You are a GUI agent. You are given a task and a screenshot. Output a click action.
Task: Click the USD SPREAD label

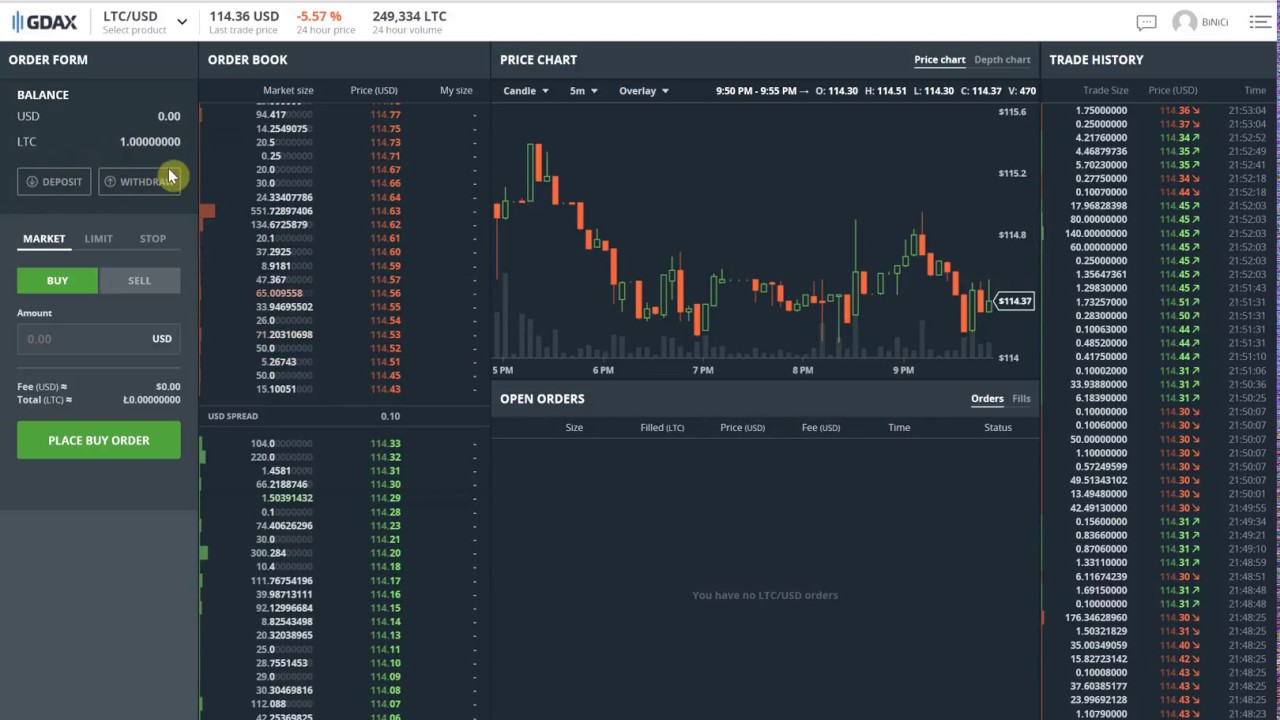[233, 416]
